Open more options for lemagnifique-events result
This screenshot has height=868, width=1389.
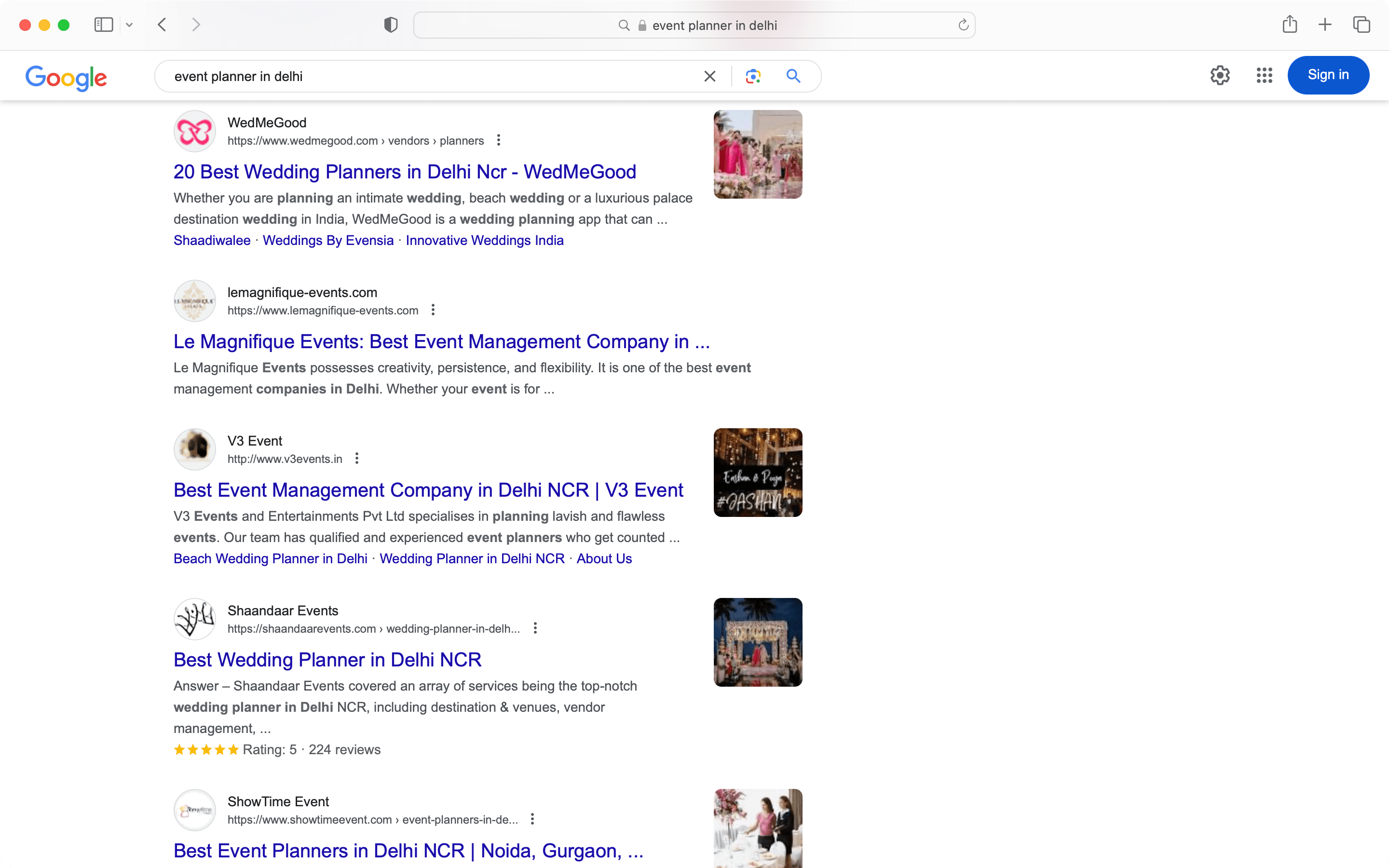433,310
